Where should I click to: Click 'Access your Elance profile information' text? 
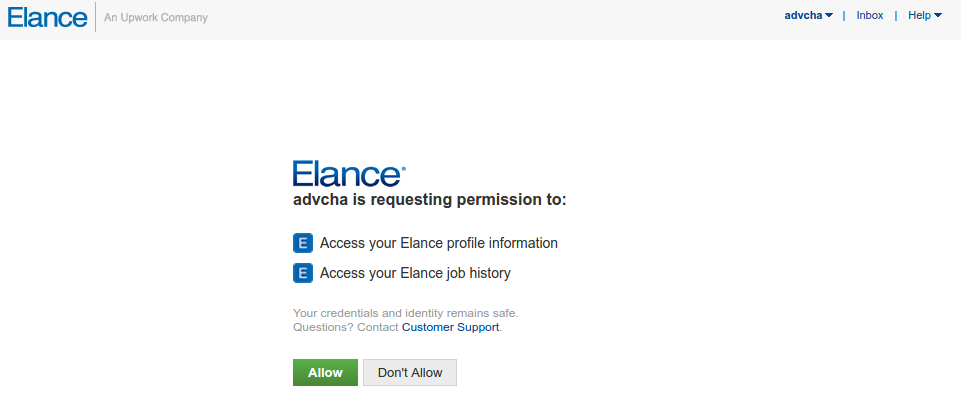coord(439,243)
